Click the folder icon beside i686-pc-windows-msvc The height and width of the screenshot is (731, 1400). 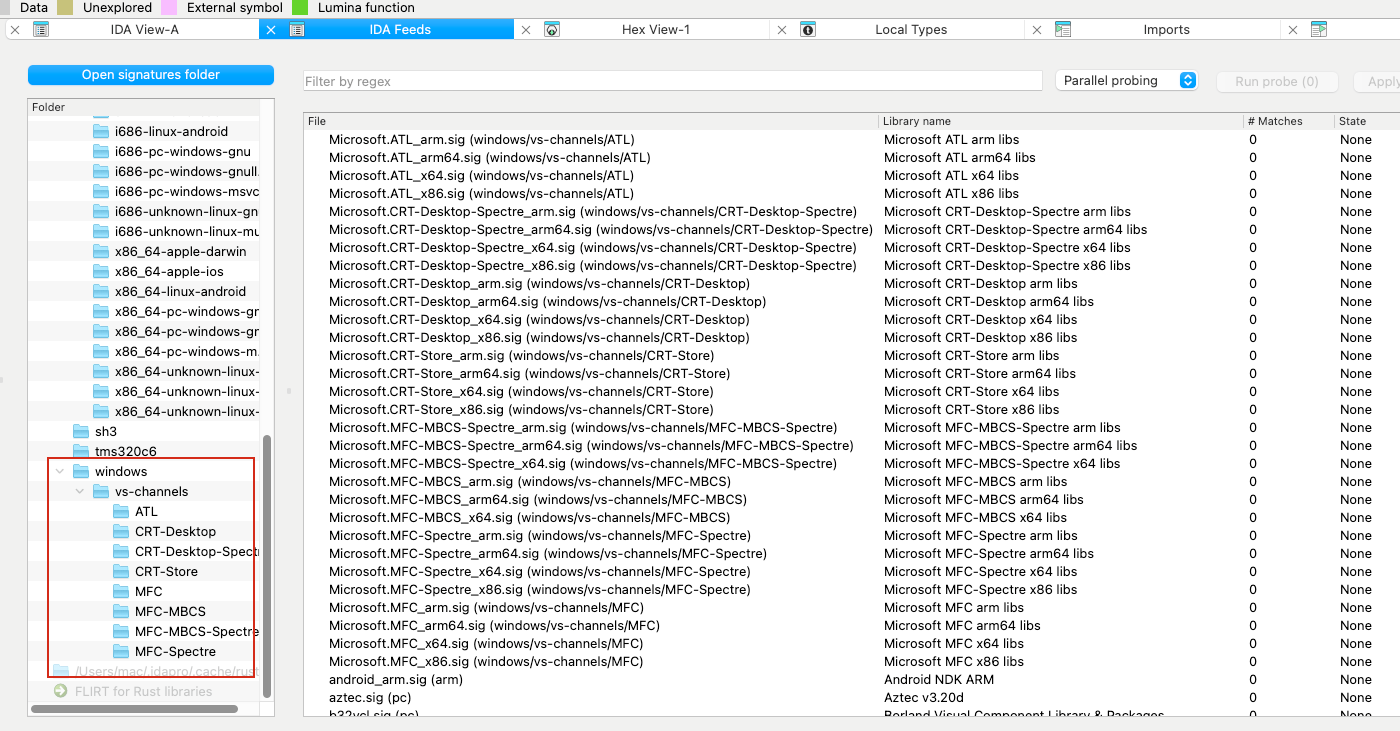(x=101, y=191)
